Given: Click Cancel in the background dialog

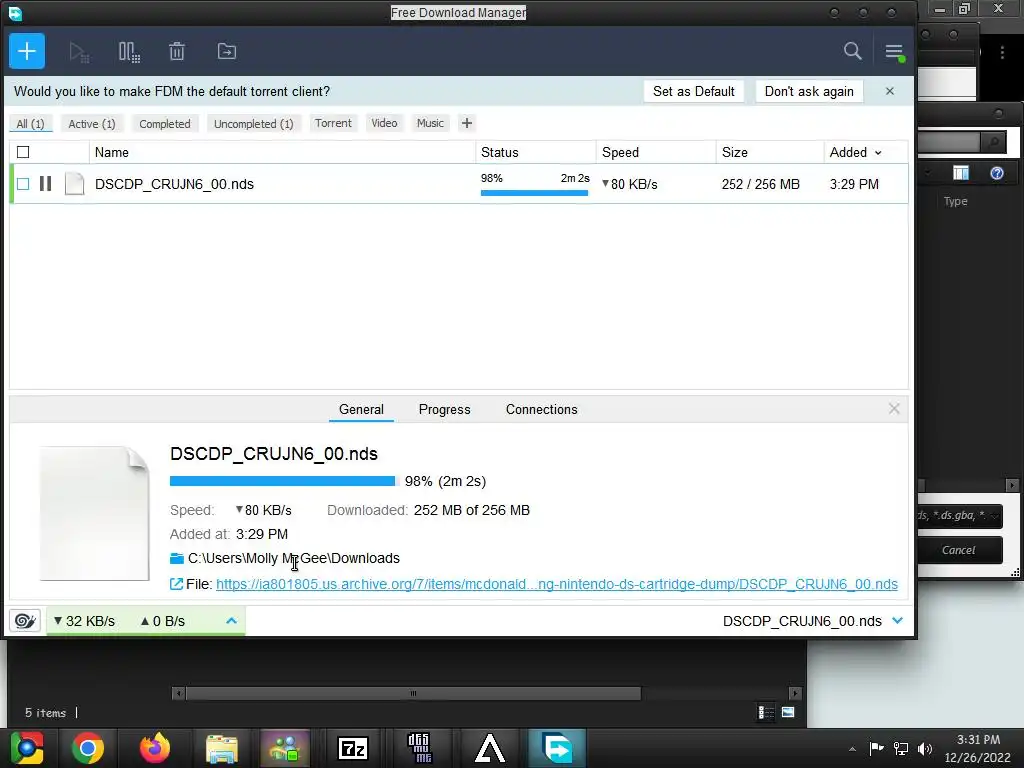Looking at the screenshot, I should (958, 550).
